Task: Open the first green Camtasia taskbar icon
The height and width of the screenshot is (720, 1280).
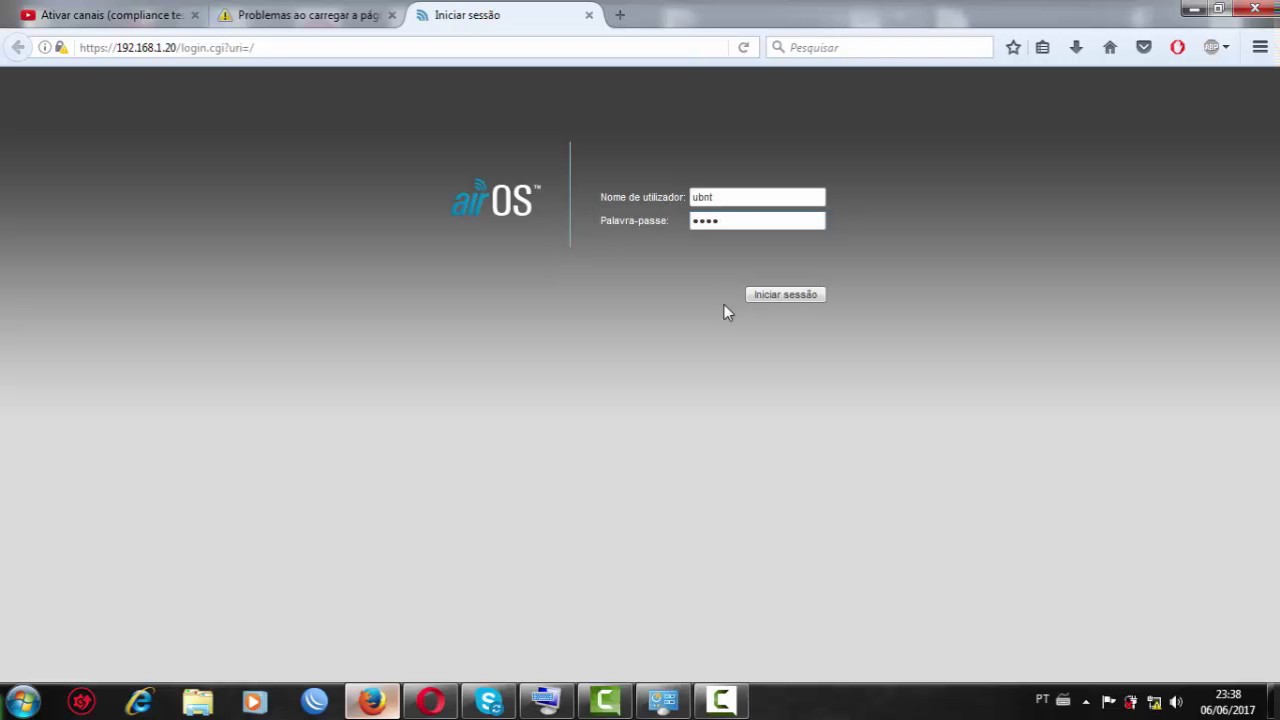Action: pyautogui.click(x=604, y=701)
